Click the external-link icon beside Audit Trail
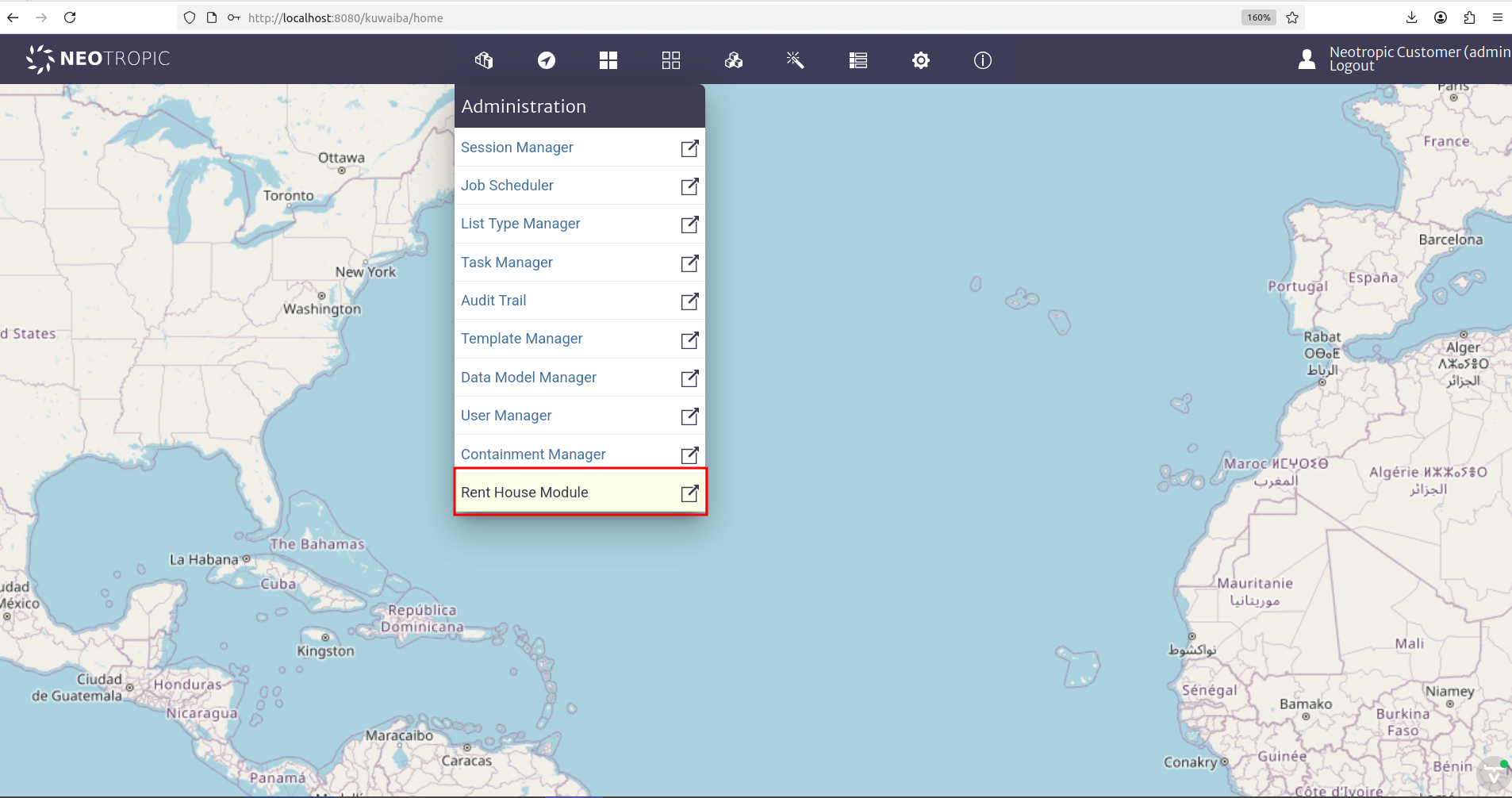 (689, 301)
